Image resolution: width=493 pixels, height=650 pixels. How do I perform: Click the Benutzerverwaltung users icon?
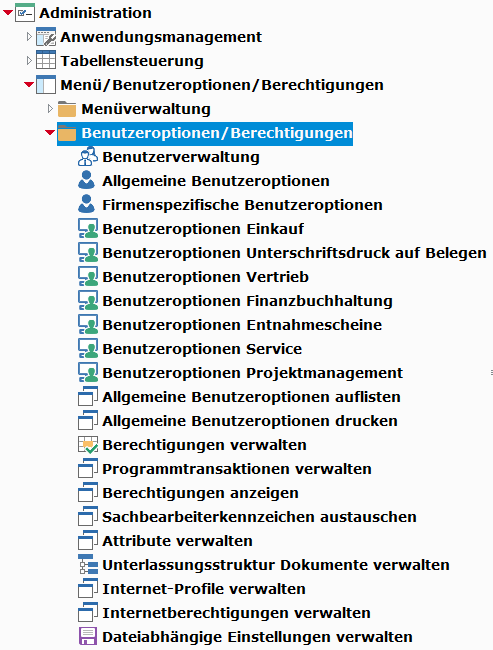coord(88,157)
